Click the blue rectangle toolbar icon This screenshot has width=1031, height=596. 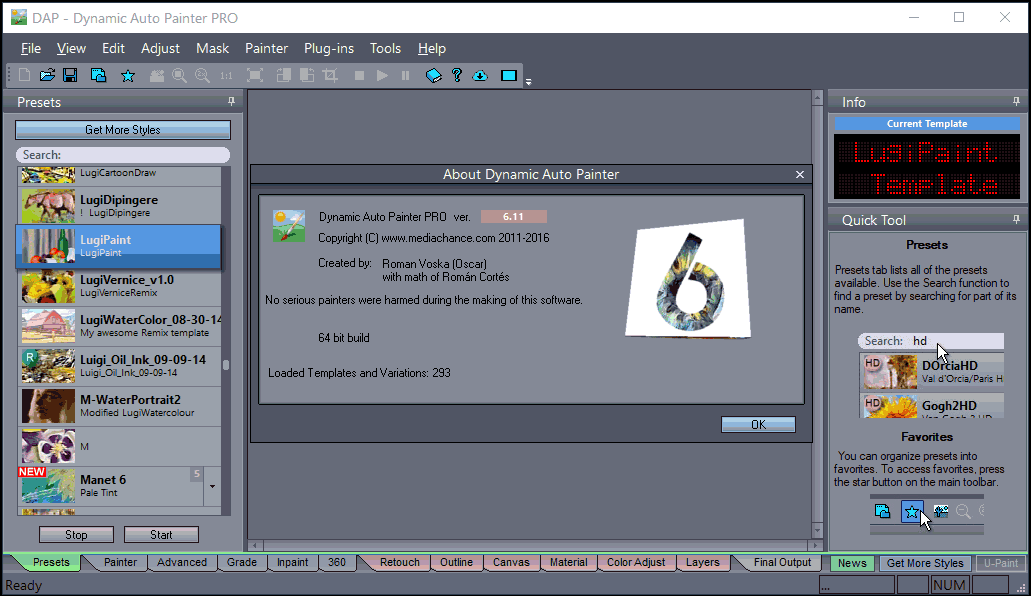coord(508,75)
